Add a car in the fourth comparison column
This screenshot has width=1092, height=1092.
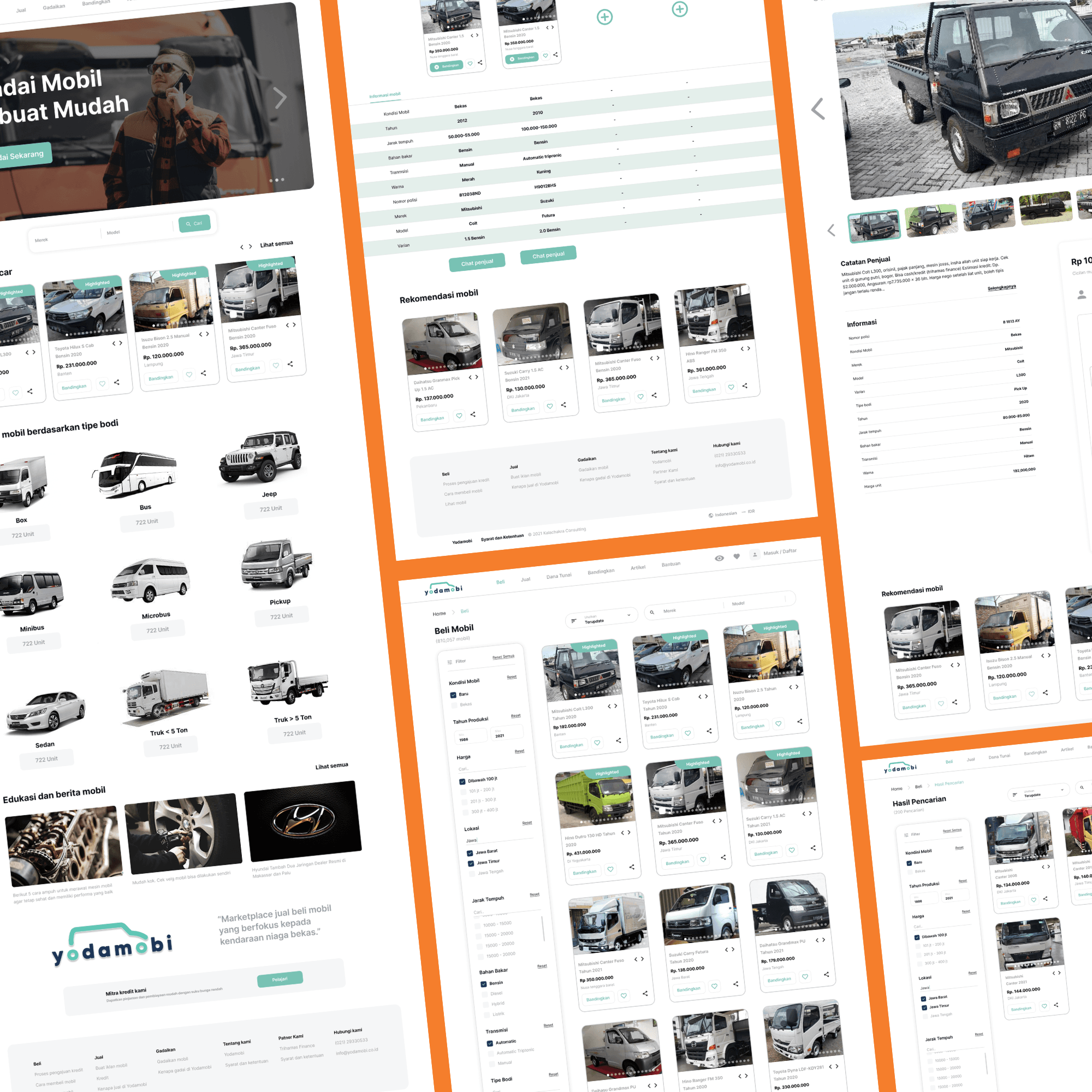pos(680,9)
